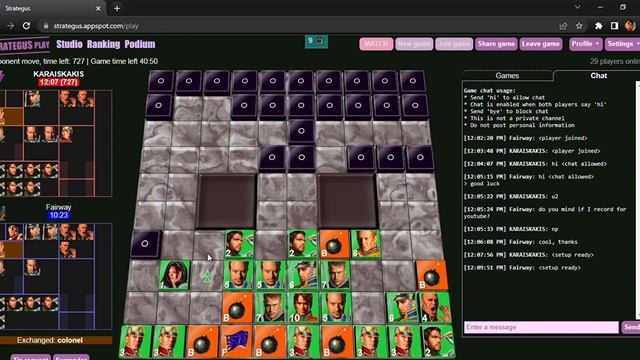Click the blue 10:23 timer
The width and height of the screenshot is (640, 360).
pyautogui.click(x=58, y=215)
